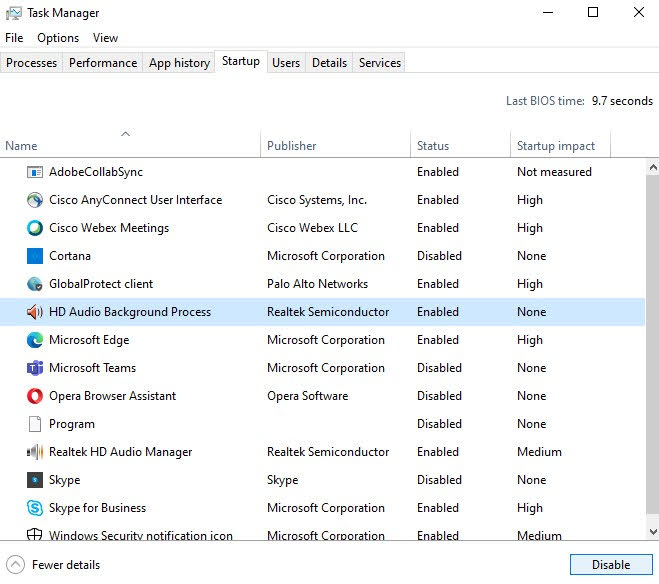Maximize the Task Manager window

click(593, 13)
